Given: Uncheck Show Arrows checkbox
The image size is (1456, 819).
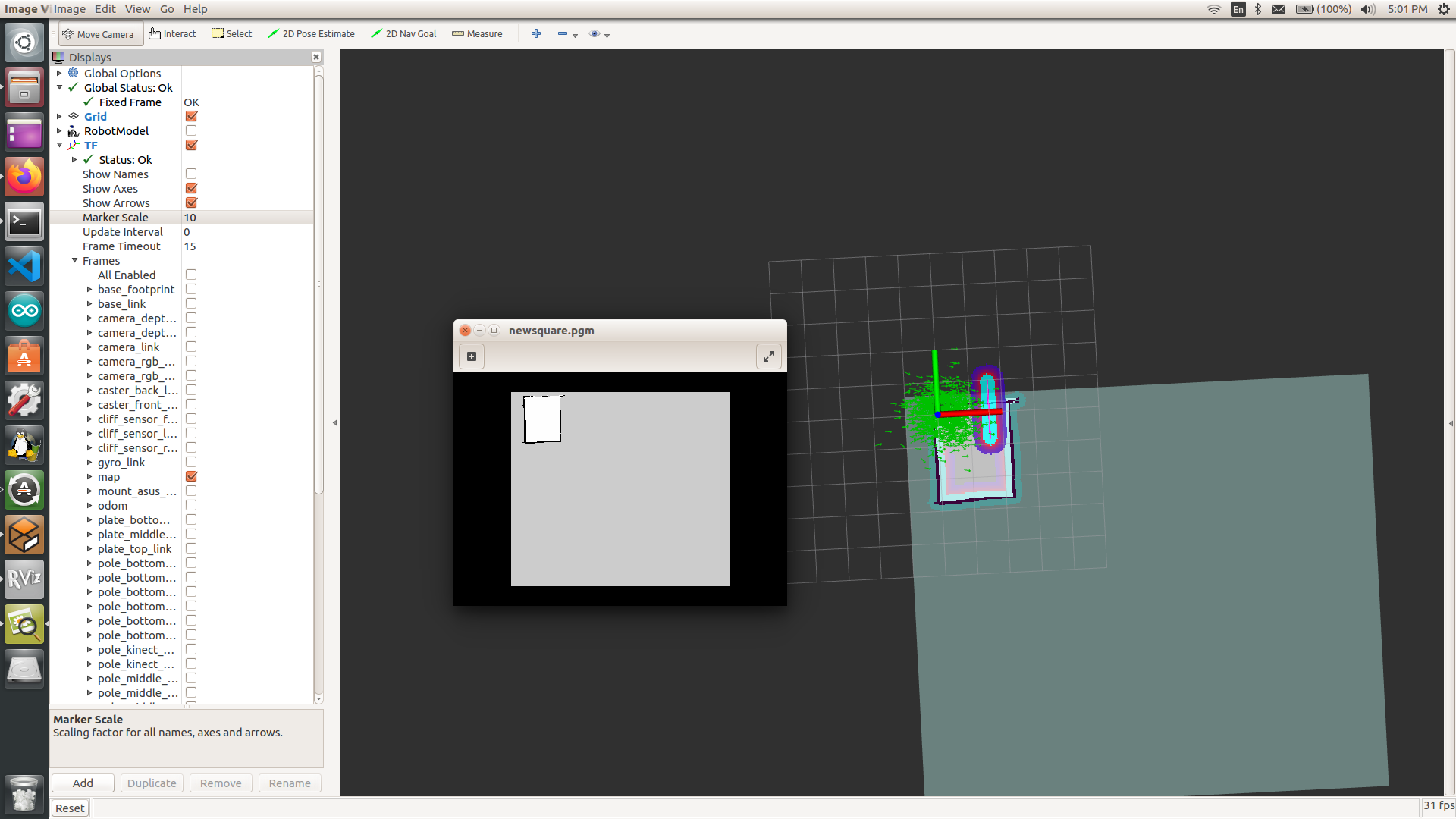Looking at the screenshot, I should (x=191, y=203).
